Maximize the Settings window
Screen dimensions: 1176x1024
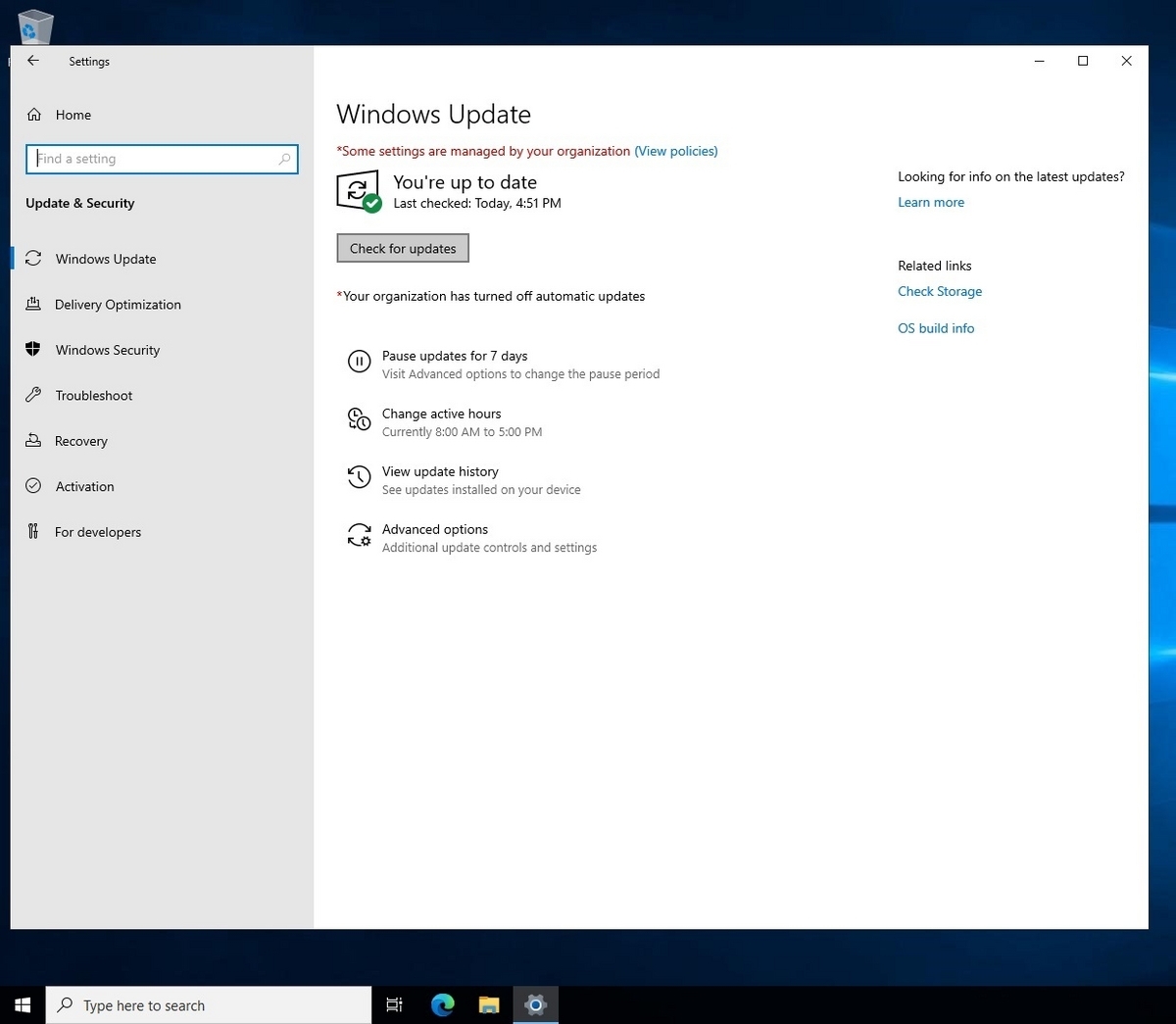point(1083,61)
